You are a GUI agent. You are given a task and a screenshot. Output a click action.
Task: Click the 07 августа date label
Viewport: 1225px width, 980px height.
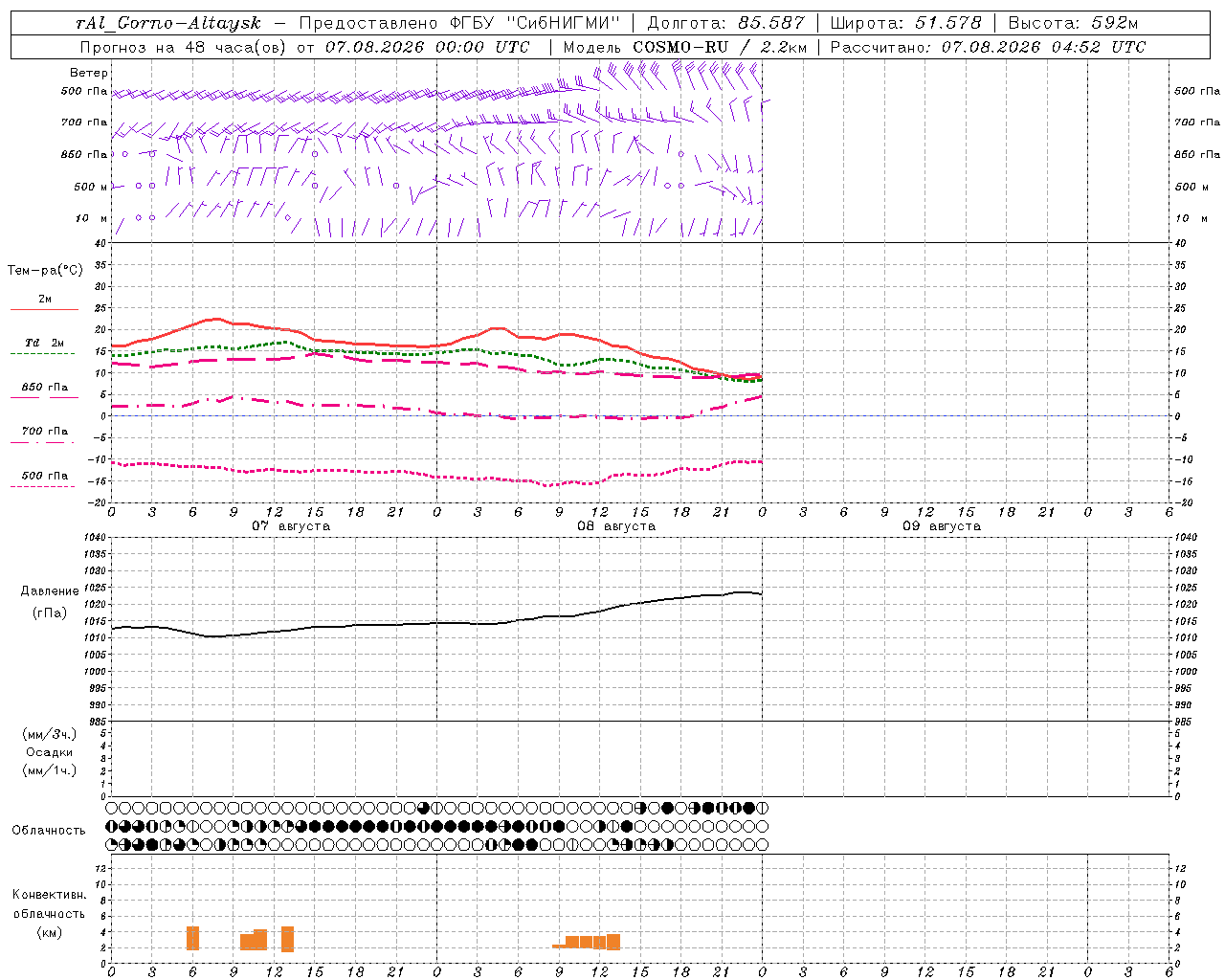(x=291, y=526)
